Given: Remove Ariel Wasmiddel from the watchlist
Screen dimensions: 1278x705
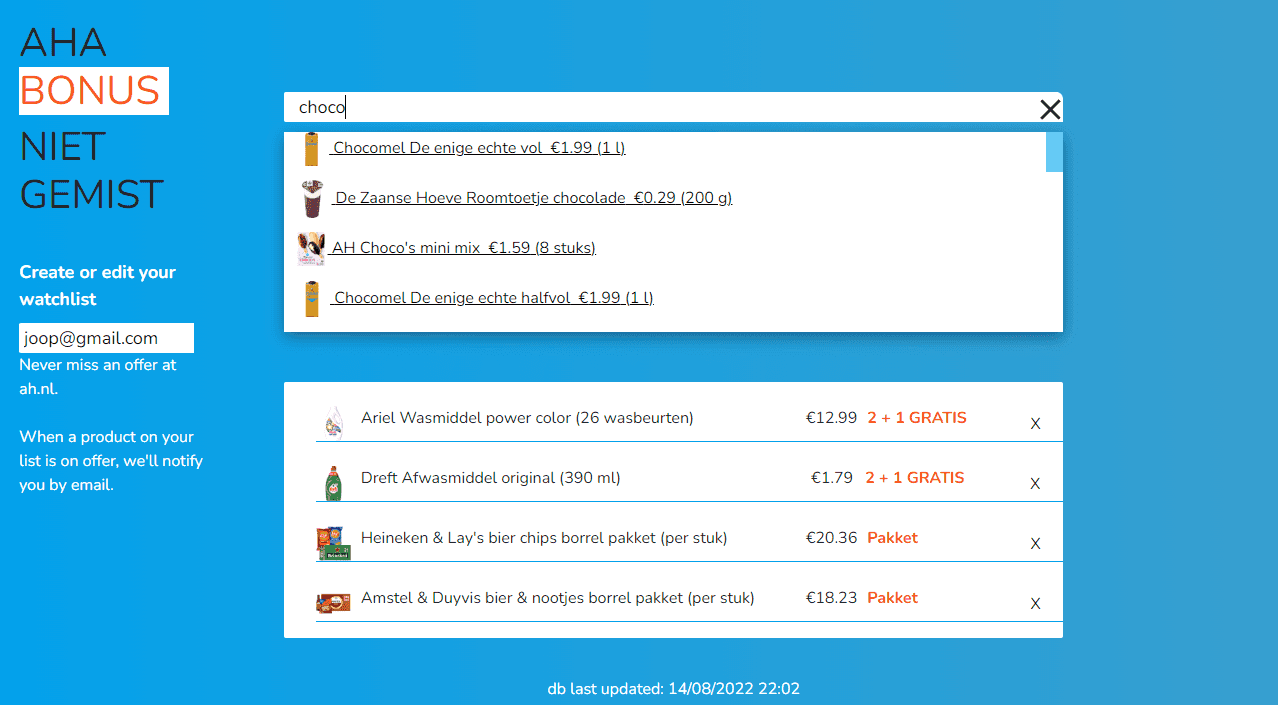Looking at the screenshot, I should click(x=1035, y=424).
